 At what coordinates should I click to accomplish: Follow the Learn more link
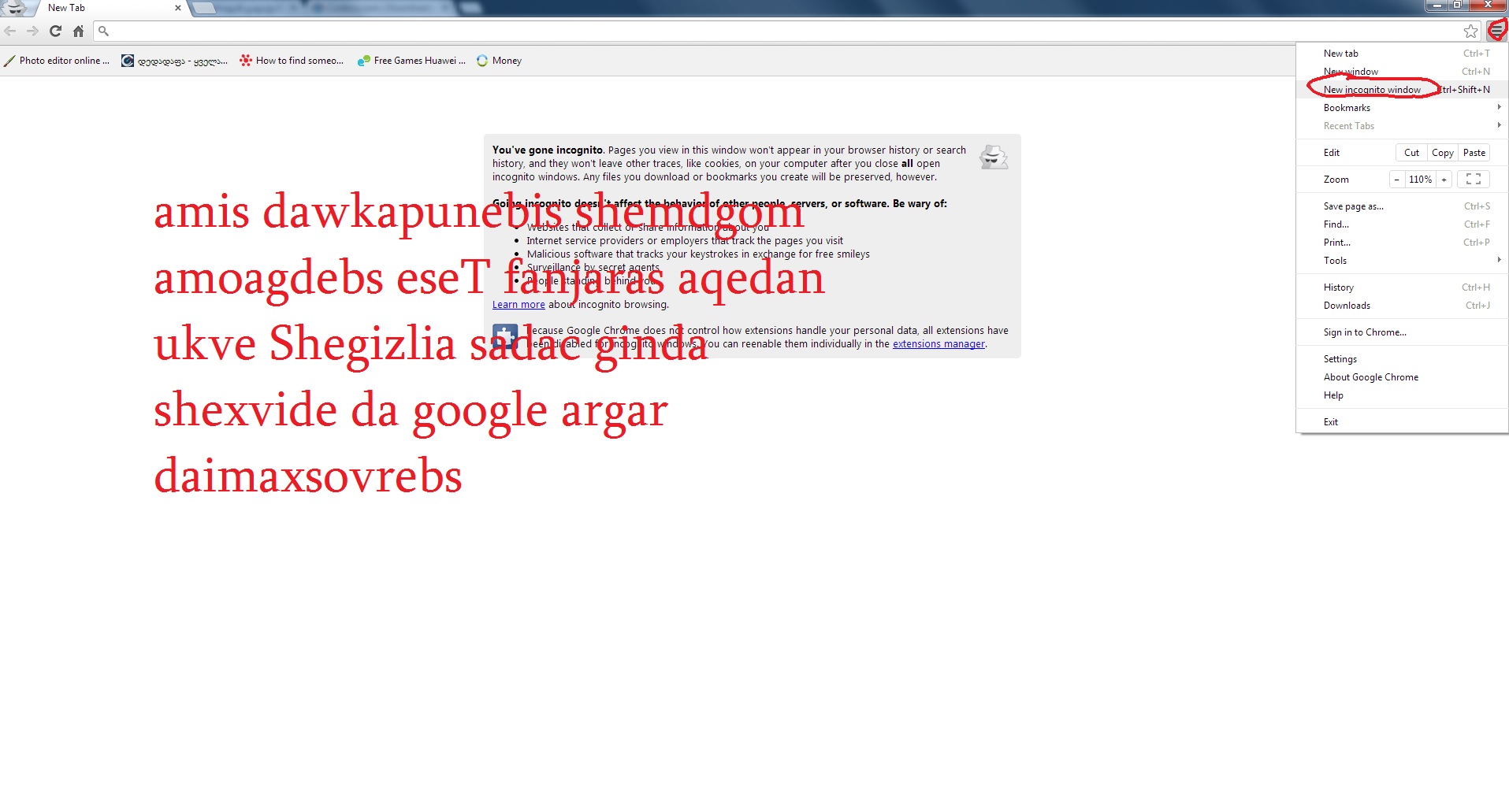[x=518, y=305]
